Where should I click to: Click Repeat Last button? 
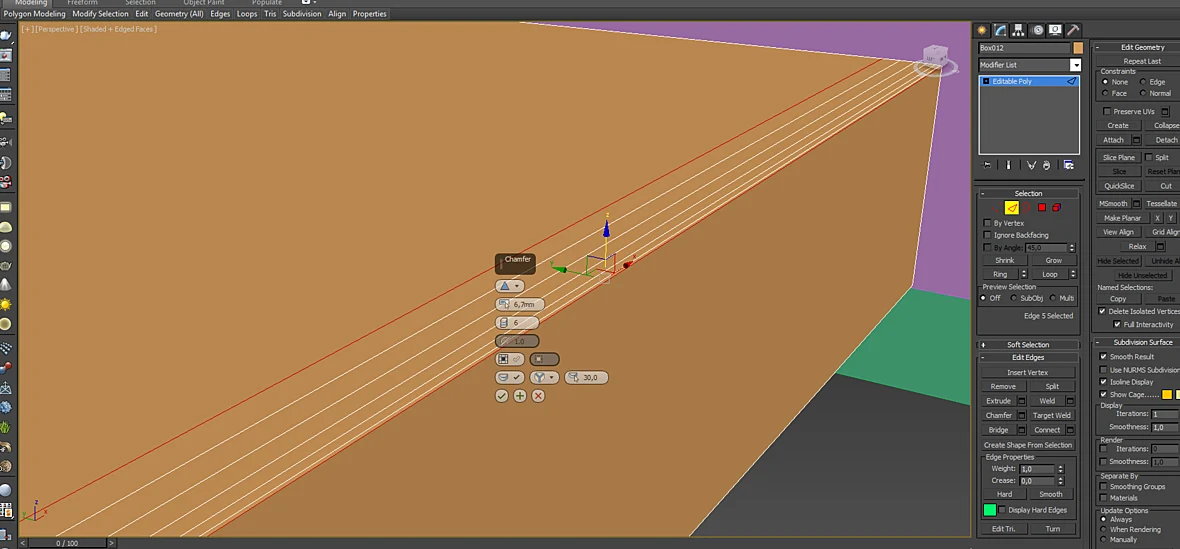click(x=1141, y=61)
